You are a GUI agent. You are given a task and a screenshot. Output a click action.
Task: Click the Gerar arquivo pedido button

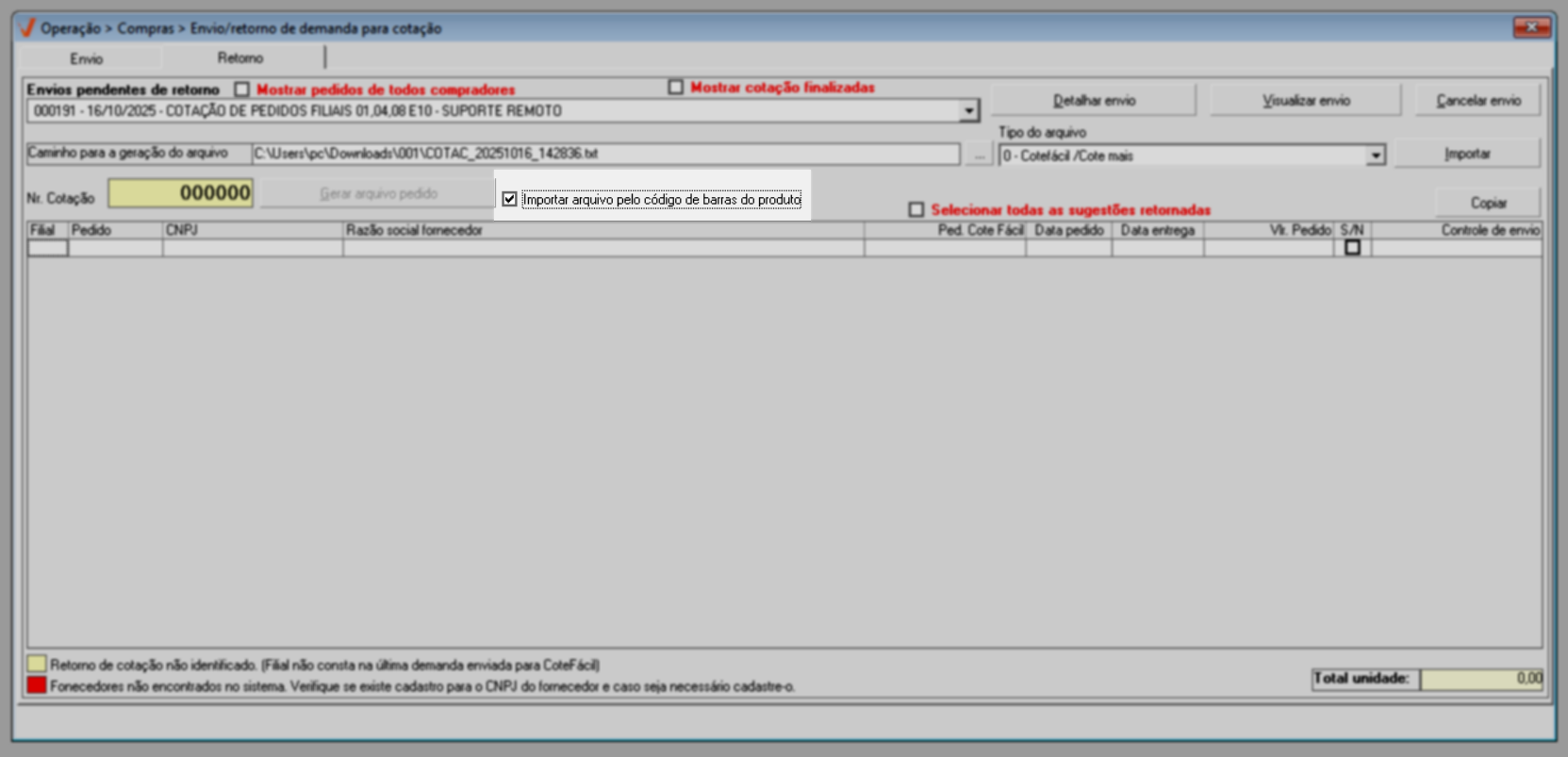pos(378,193)
